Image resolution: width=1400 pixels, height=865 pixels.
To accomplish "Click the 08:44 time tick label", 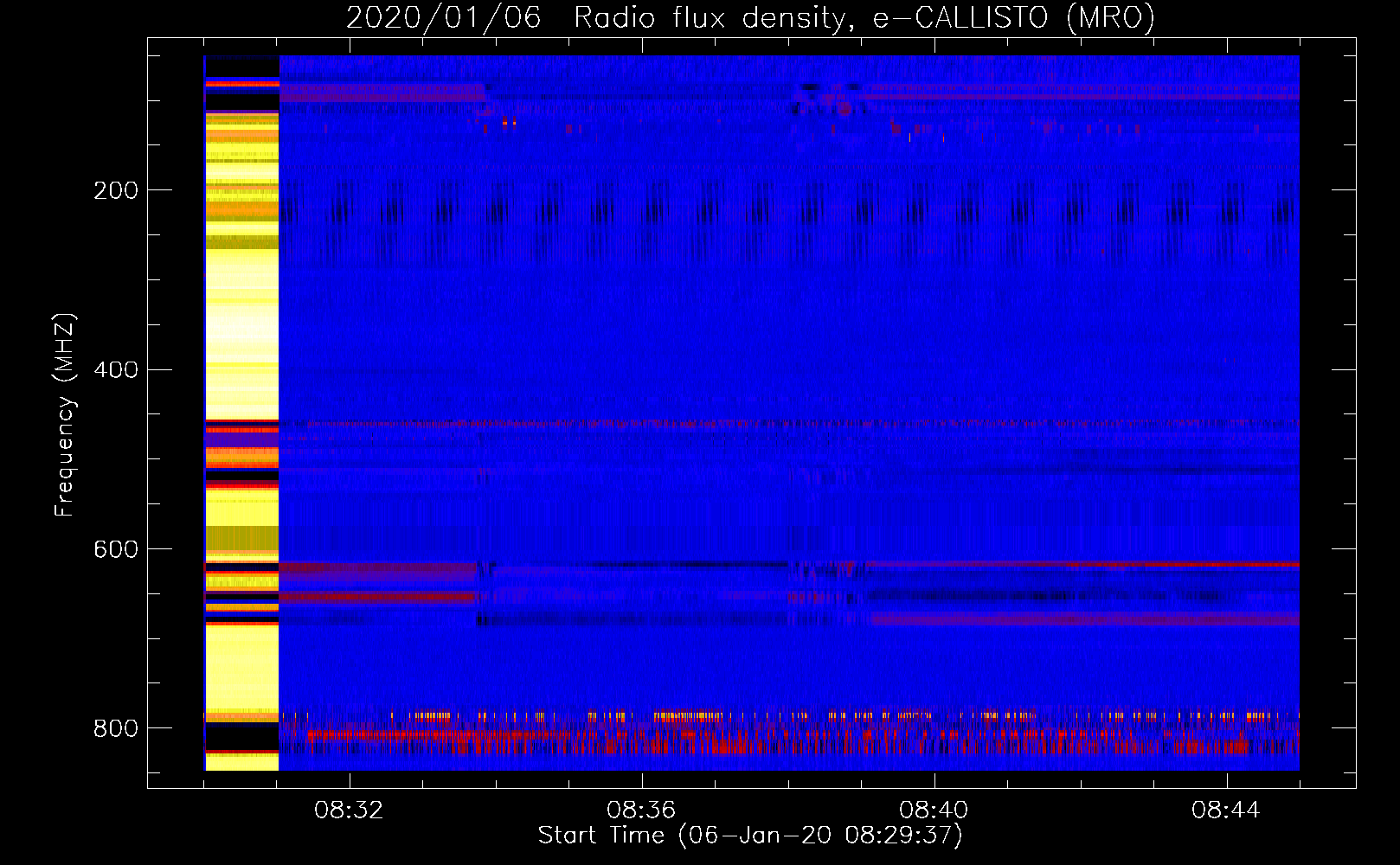I will coord(1226,811).
